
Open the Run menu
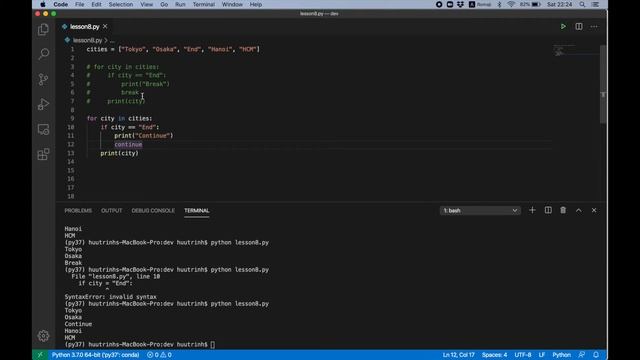180,4
